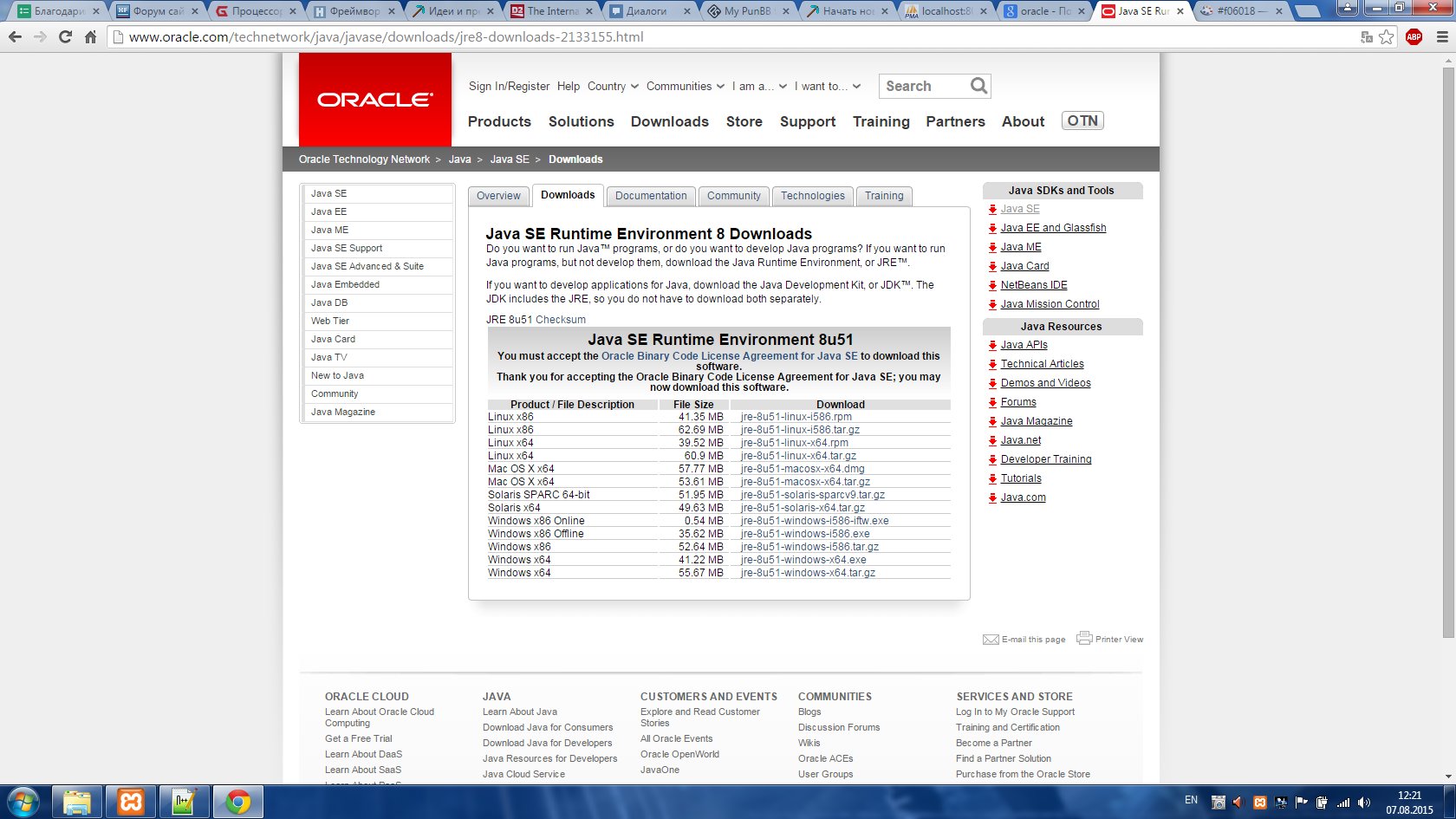The width and height of the screenshot is (1456, 819).
Task: Click E-mail this page envelope icon
Action: 991,640
